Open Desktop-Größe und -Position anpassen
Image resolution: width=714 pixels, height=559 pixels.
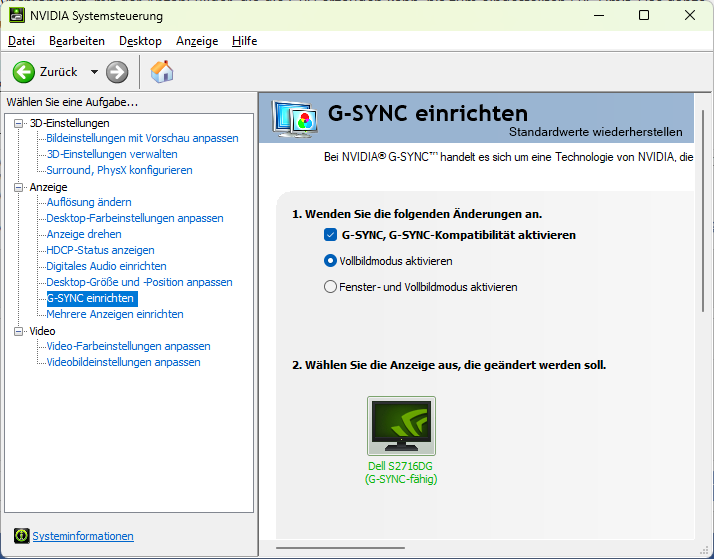click(139, 282)
